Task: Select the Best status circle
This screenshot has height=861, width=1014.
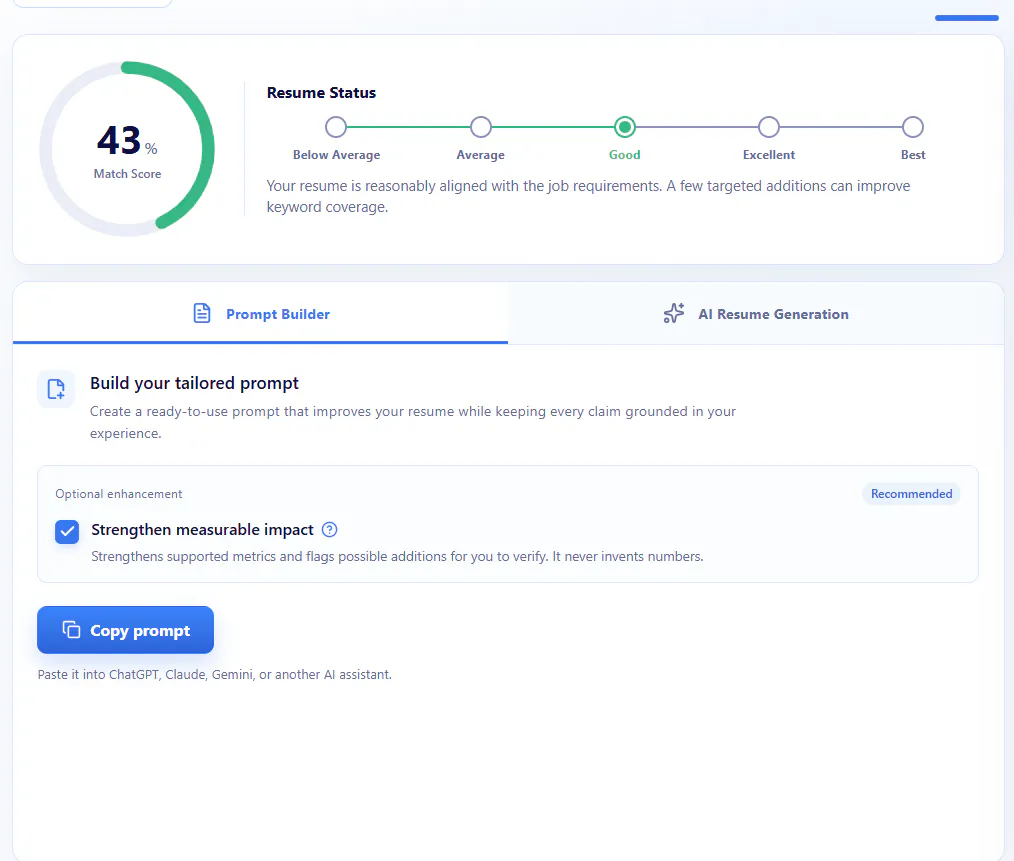Action: click(x=912, y=127)
